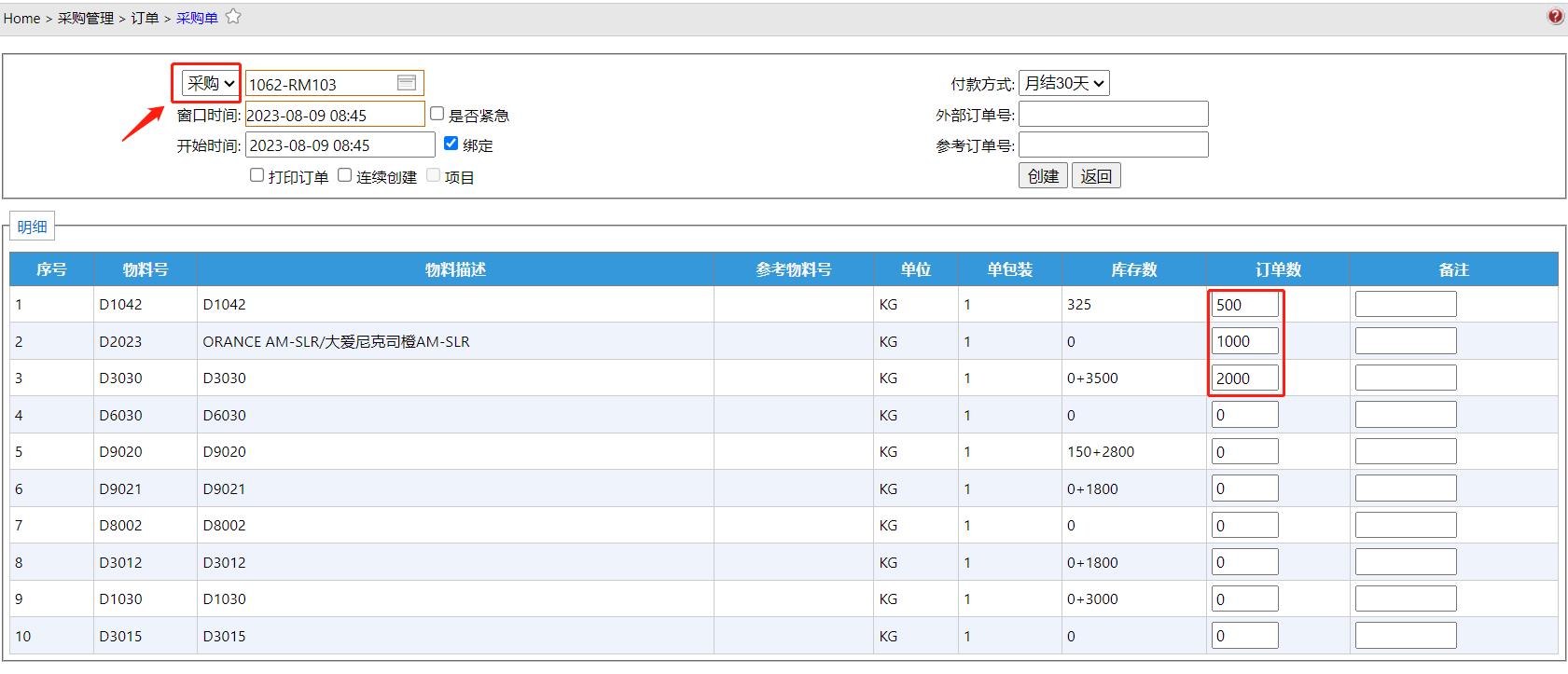Click the 备注 field for D1042 row
The image size is (1568, 674).
tap(1405, 304)
